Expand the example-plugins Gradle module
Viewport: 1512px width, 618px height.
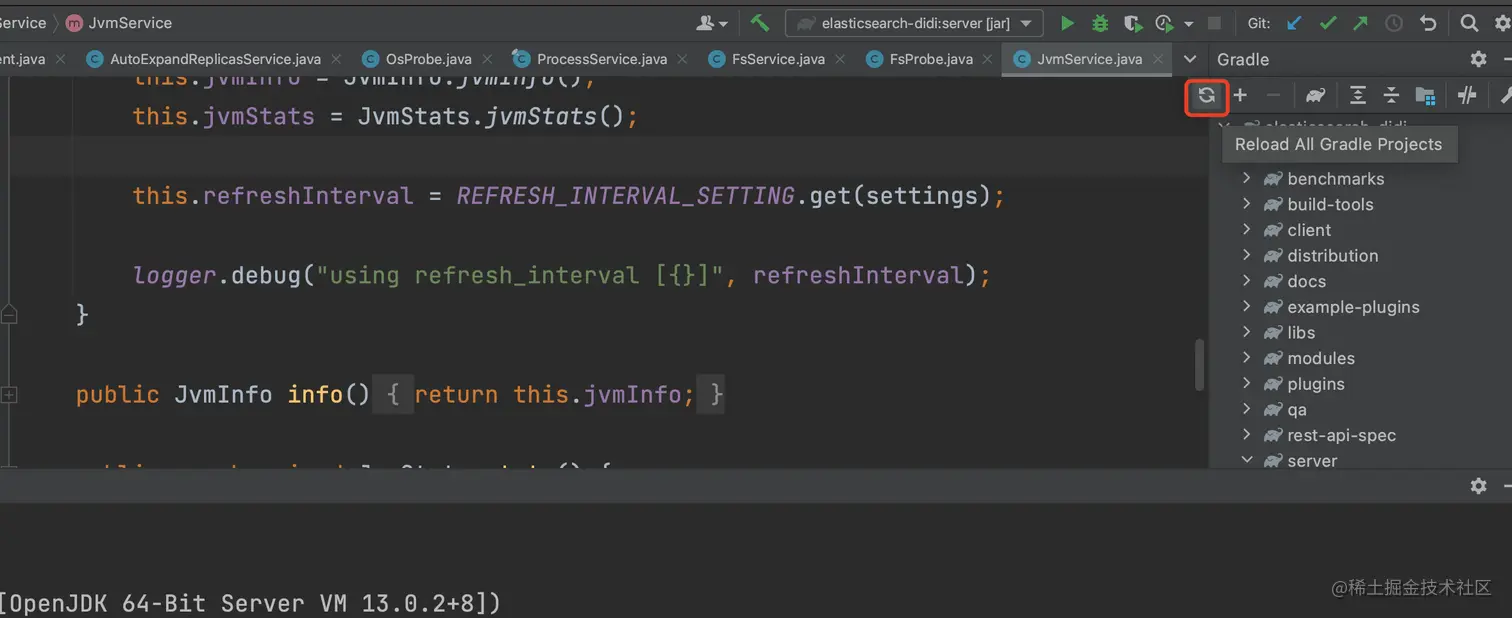click(x=1246, y=307)
